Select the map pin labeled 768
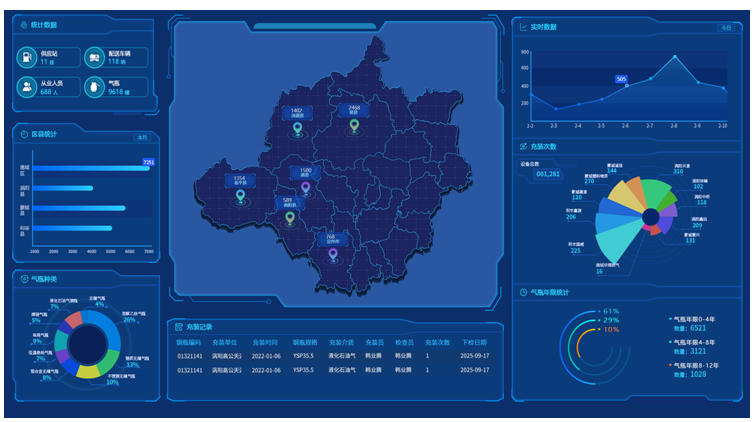 coord(333,254)
